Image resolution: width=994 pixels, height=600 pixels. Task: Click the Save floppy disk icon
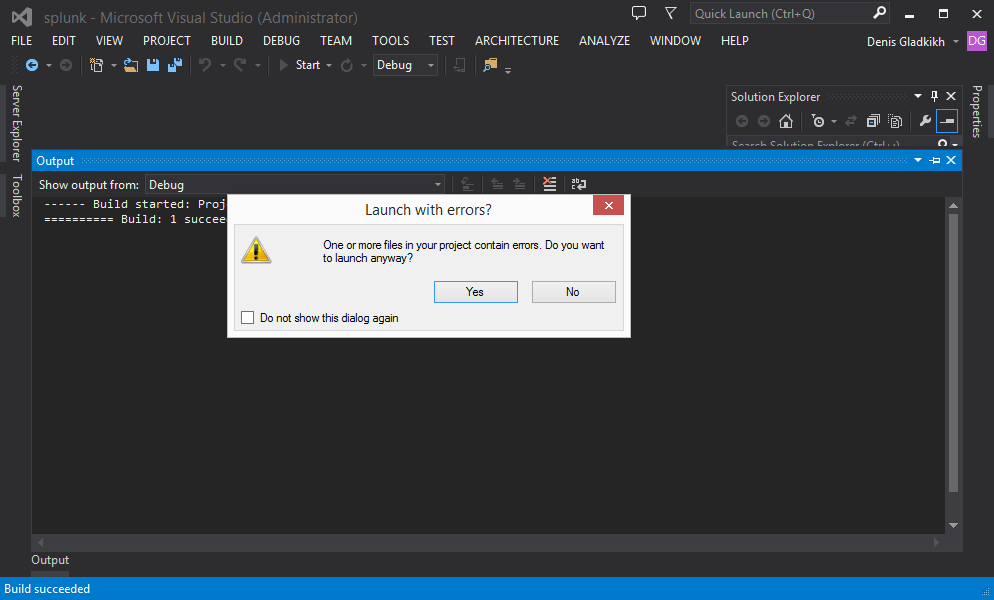tap(153, 65)
